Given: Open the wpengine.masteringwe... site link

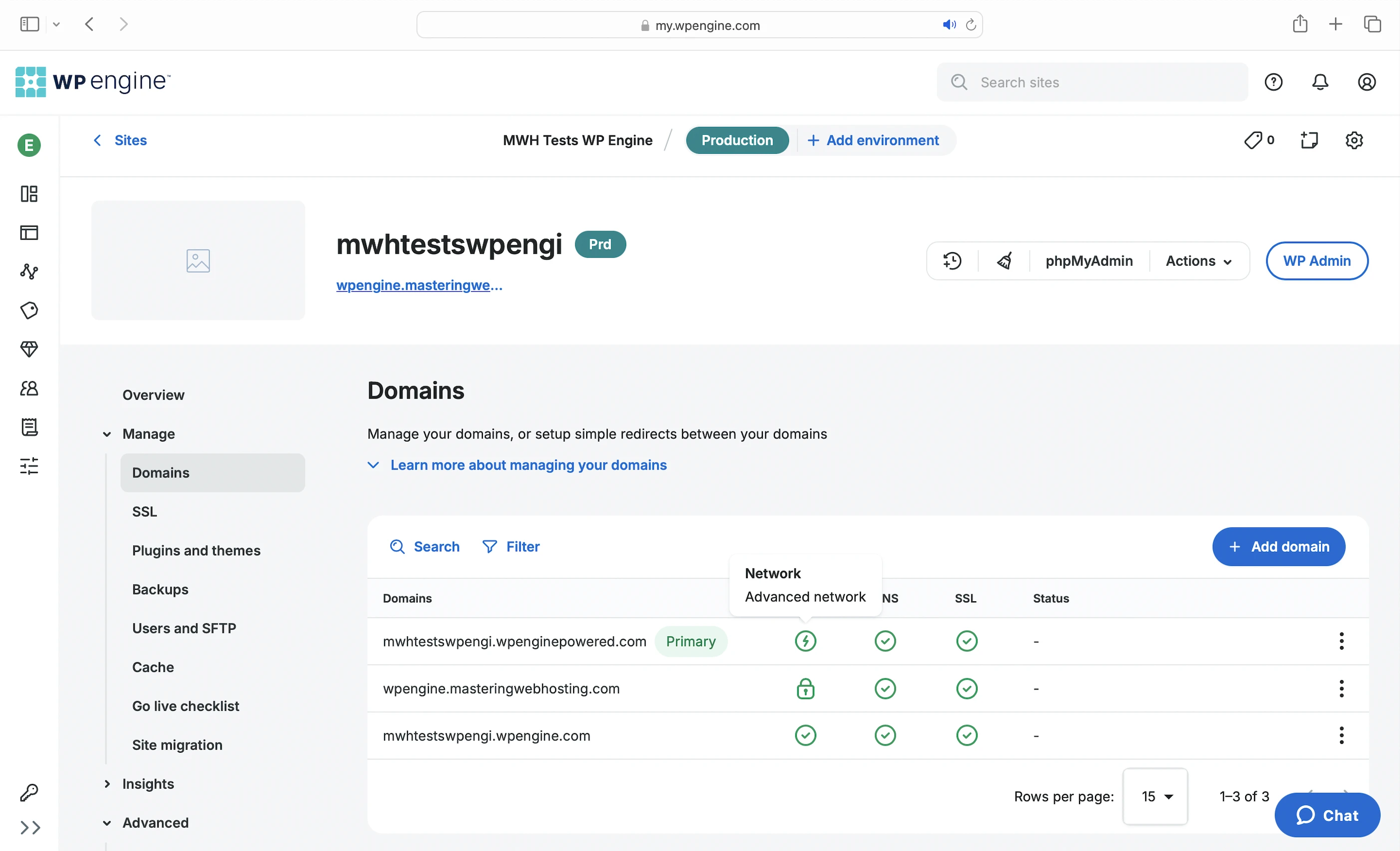Looking at the screenshot, I should [419, 285].
